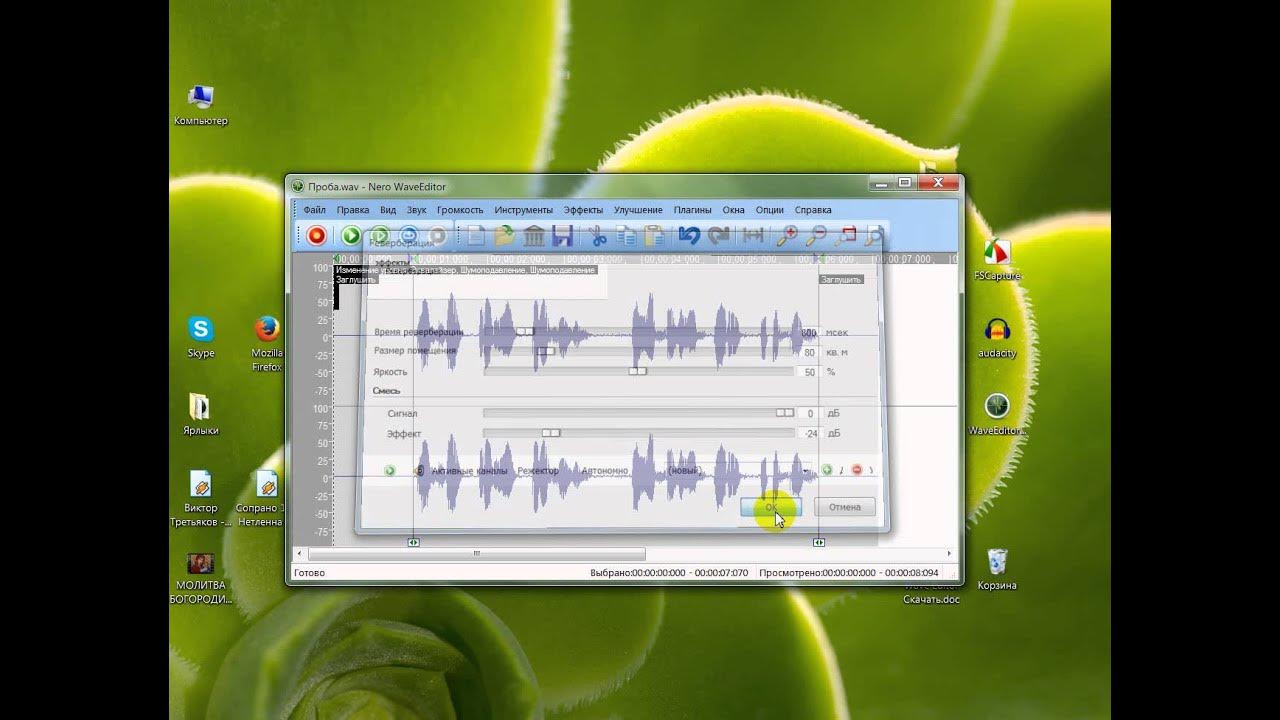Viewport: 1280px width, 720px height.
Task: Click the last magnifier icon in toolbar
Action: 874,236
